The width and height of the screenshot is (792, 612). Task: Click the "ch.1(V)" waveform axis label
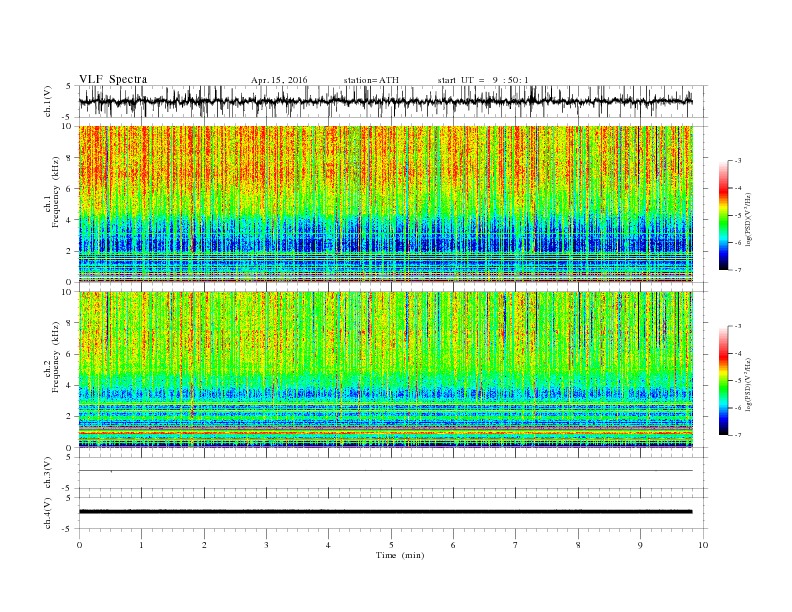click(x=48, y=101)
